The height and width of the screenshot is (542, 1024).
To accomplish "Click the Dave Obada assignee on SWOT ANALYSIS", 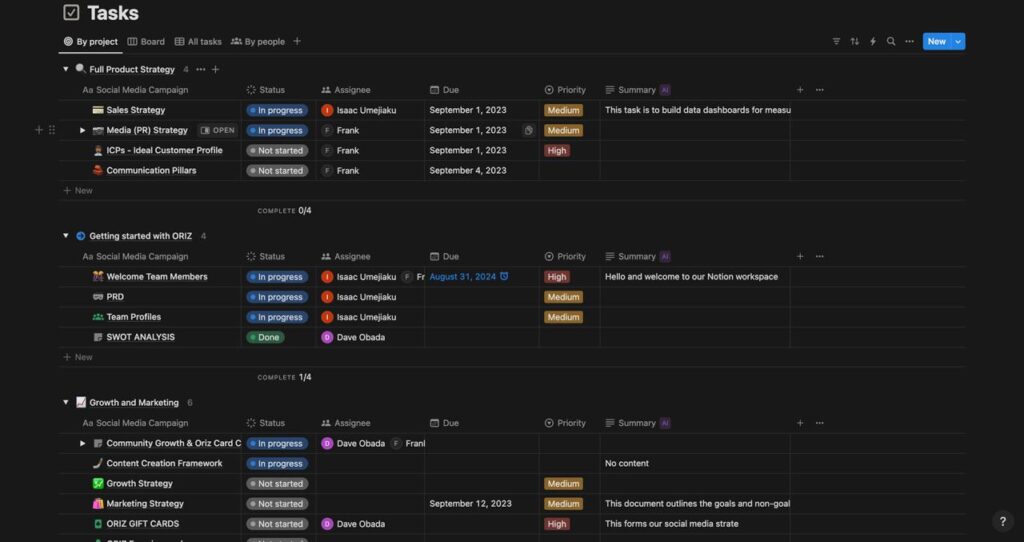I will click(353, 337).
